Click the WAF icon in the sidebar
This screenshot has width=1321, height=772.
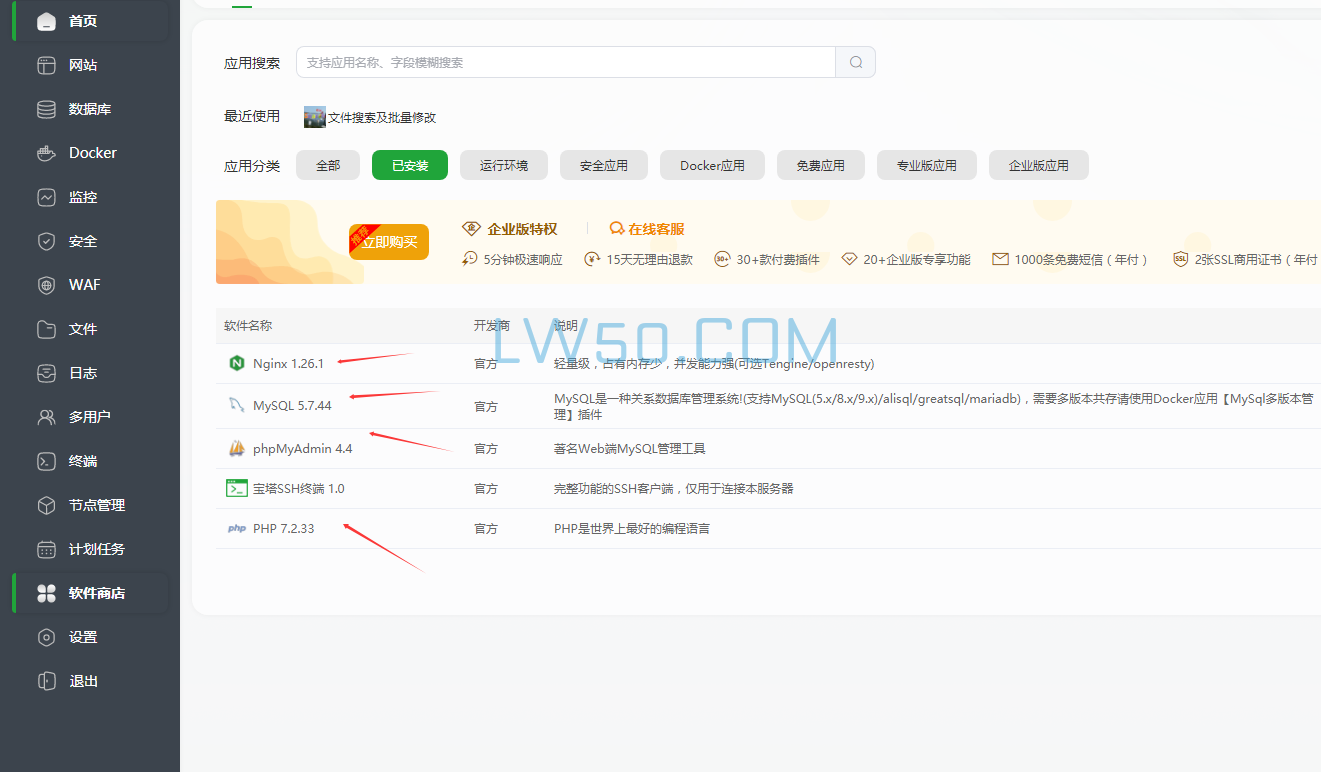pos(46,285)
